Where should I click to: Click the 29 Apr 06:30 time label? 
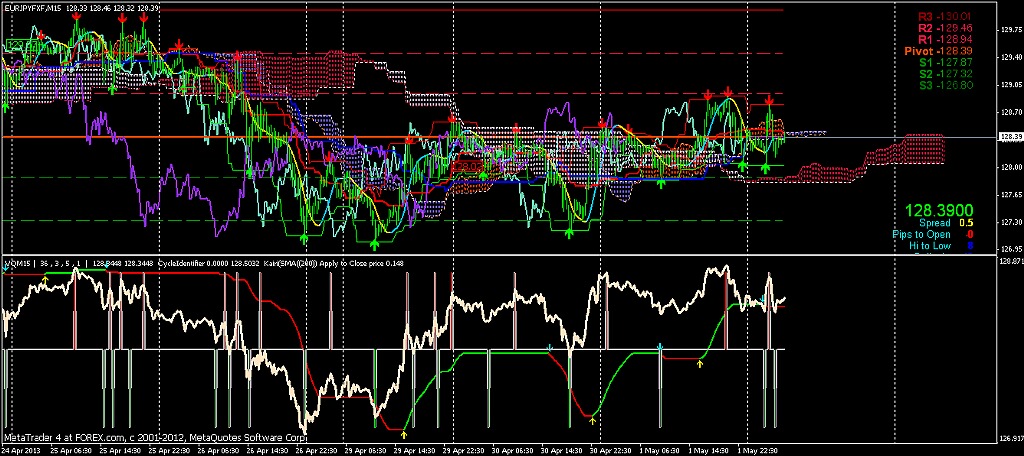(368, 451)
